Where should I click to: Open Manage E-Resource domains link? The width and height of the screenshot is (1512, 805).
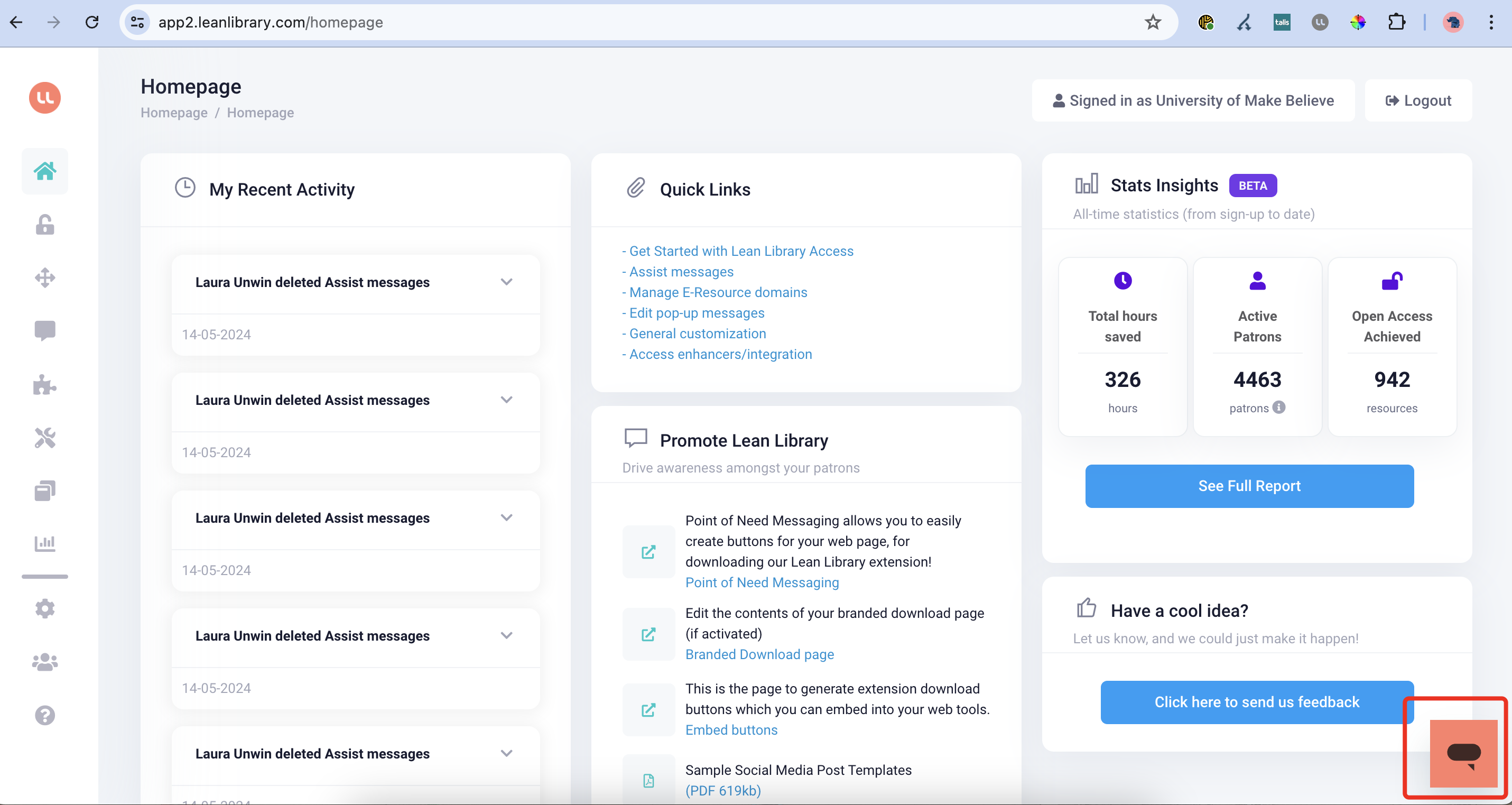pos(718,292)
